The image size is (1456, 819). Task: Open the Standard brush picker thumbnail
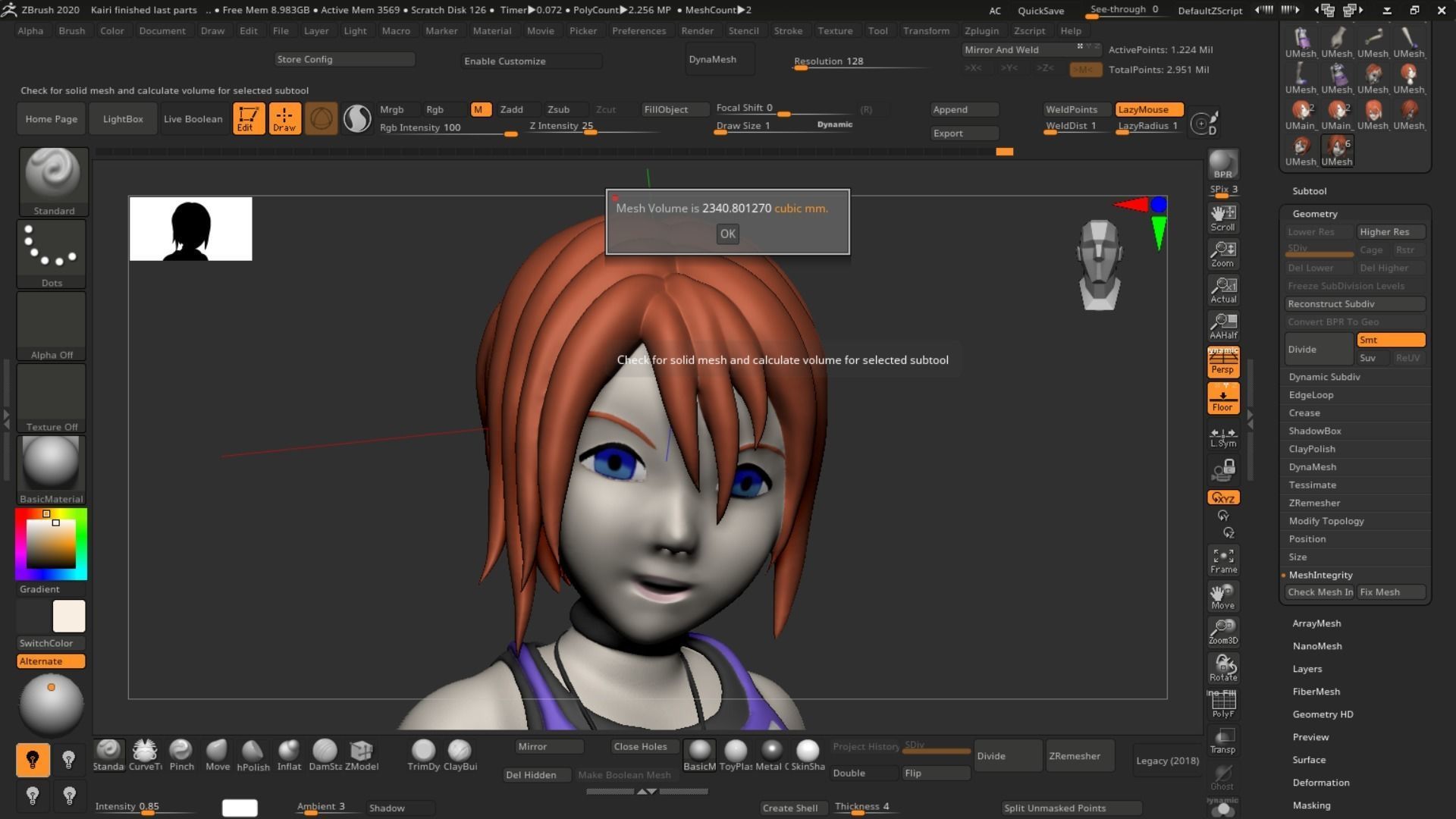(53, 182)
